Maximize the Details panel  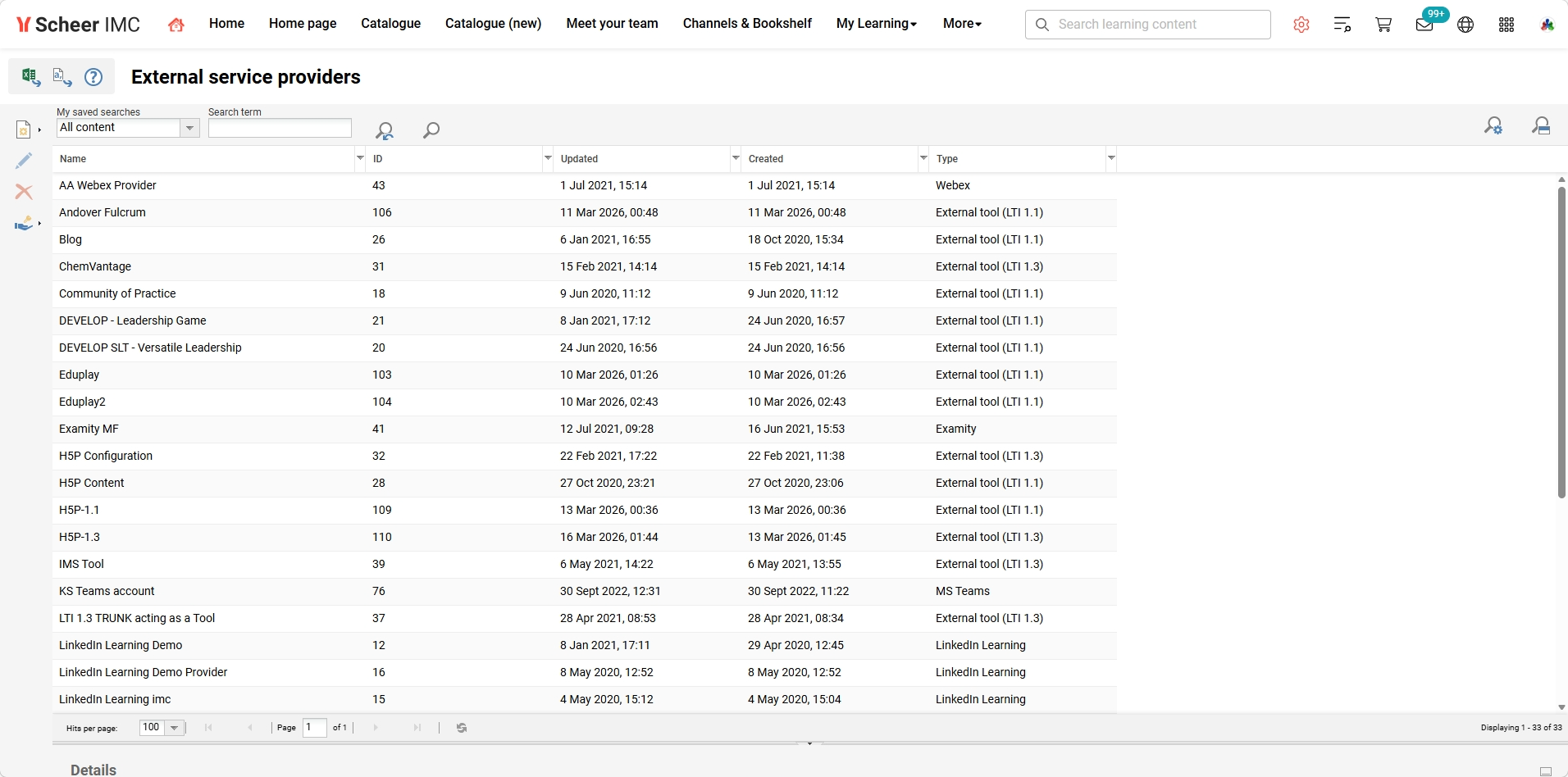(1546, 771)
